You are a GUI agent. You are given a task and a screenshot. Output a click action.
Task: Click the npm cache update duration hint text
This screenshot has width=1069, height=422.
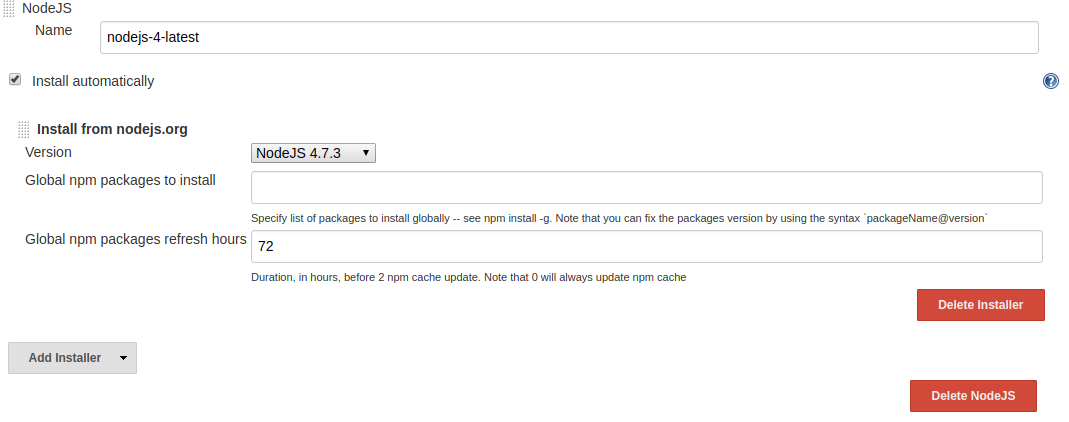click(468, 277)
